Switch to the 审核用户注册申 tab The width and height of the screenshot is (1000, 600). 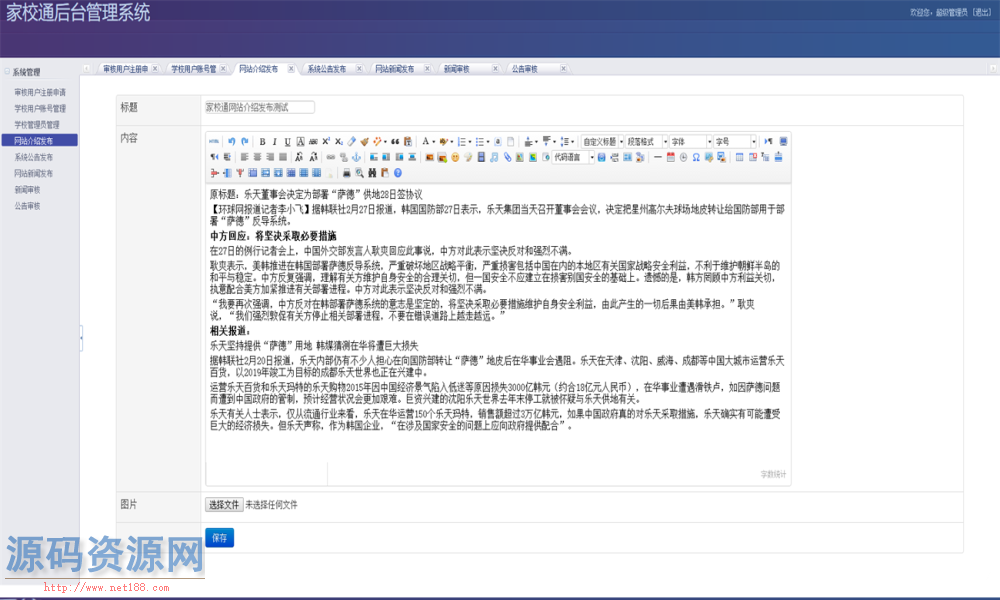coord(125,69)
